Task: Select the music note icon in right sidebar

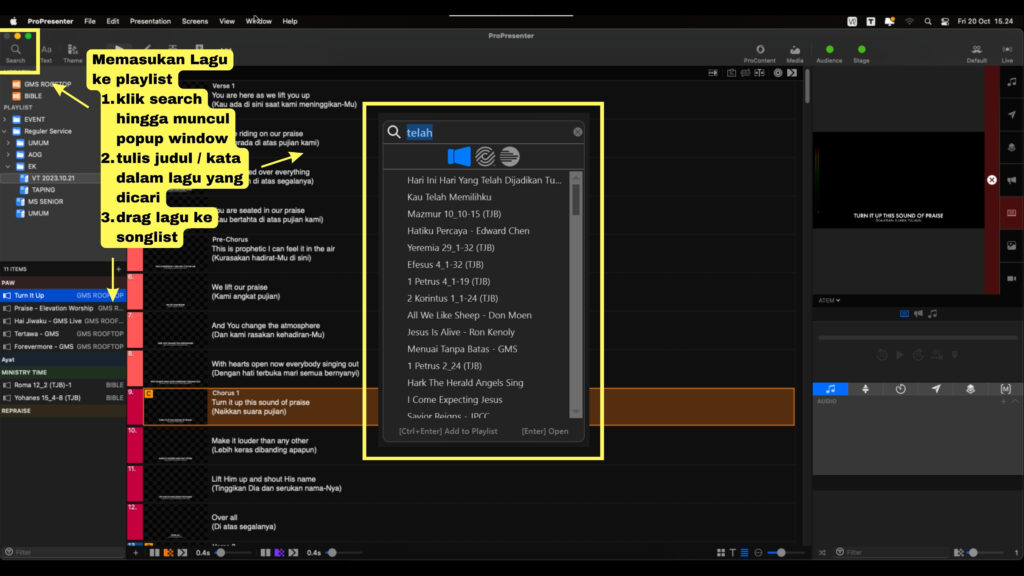Action: [x=1012, y=82]
